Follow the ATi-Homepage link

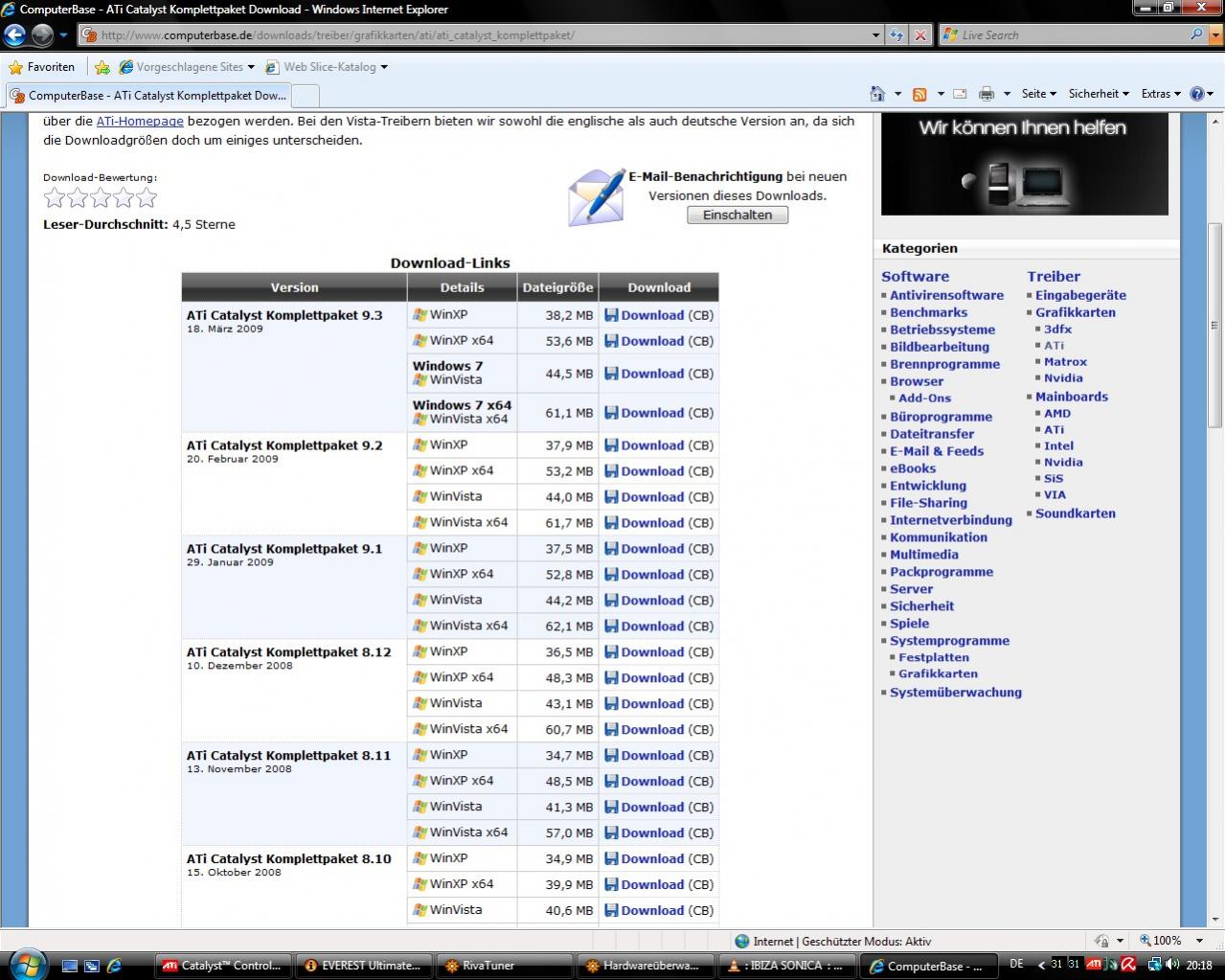pos(140,122)
